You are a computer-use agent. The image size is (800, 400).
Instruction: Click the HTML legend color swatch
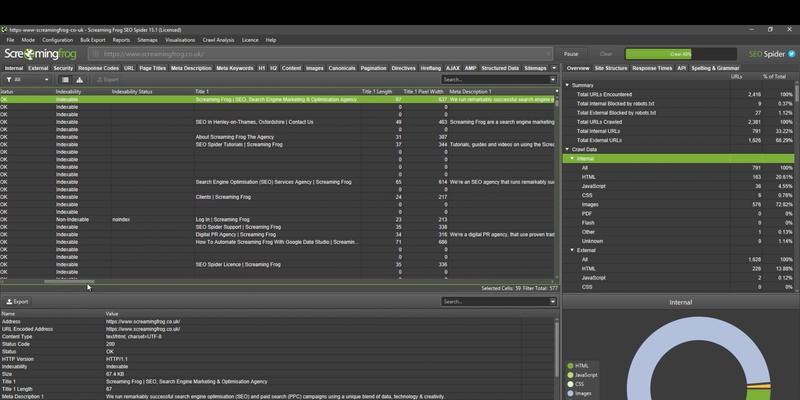click(570, 366)
